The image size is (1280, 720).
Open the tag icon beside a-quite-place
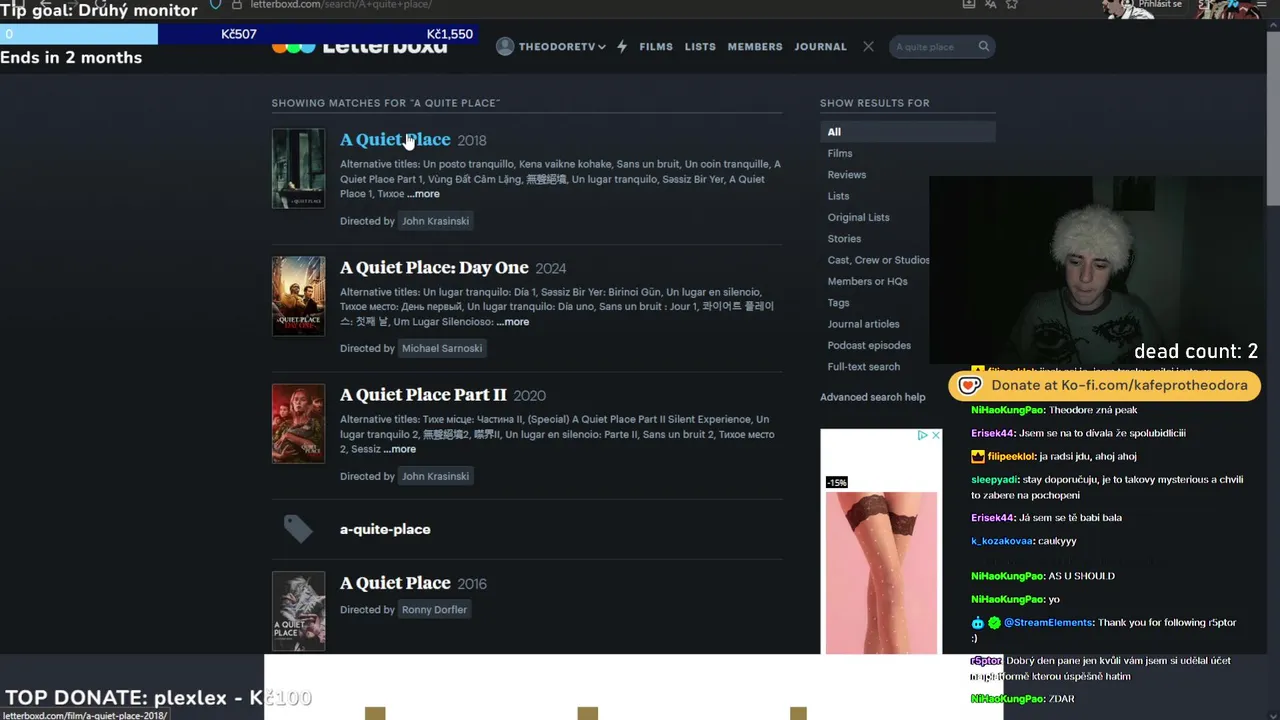point(298,529)
